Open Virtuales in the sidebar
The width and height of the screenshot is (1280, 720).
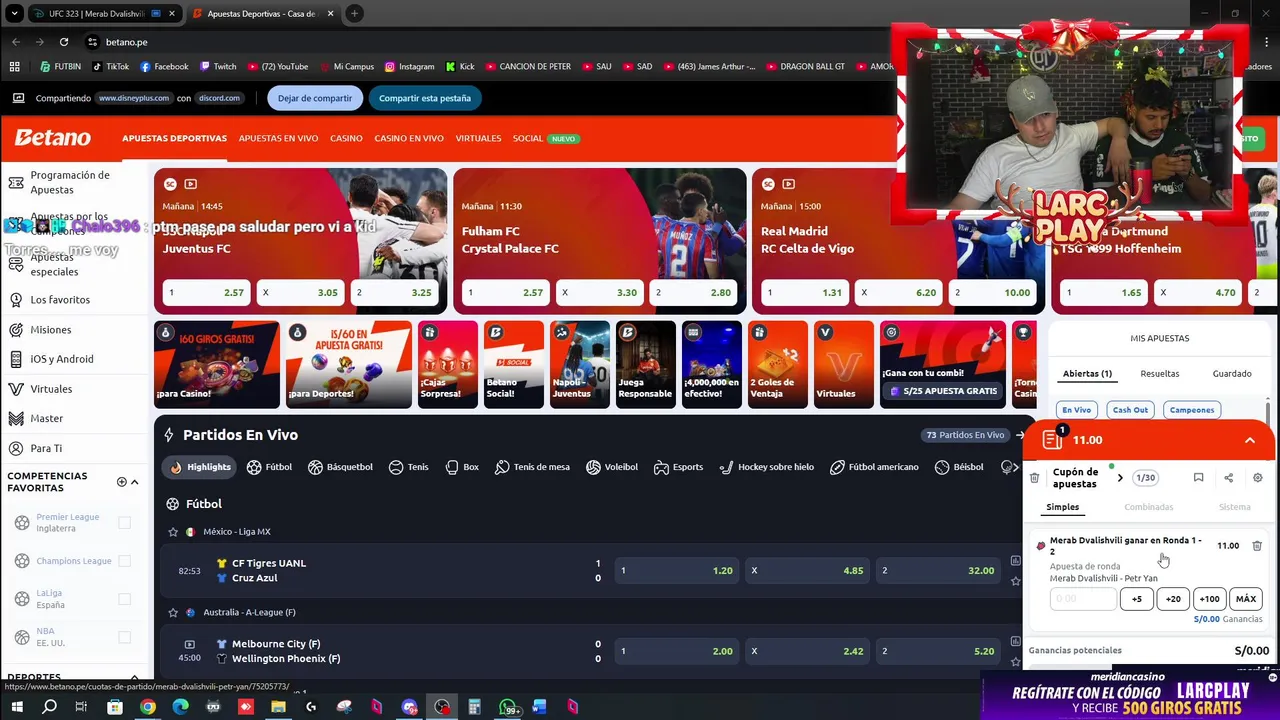tap(51, 389)
